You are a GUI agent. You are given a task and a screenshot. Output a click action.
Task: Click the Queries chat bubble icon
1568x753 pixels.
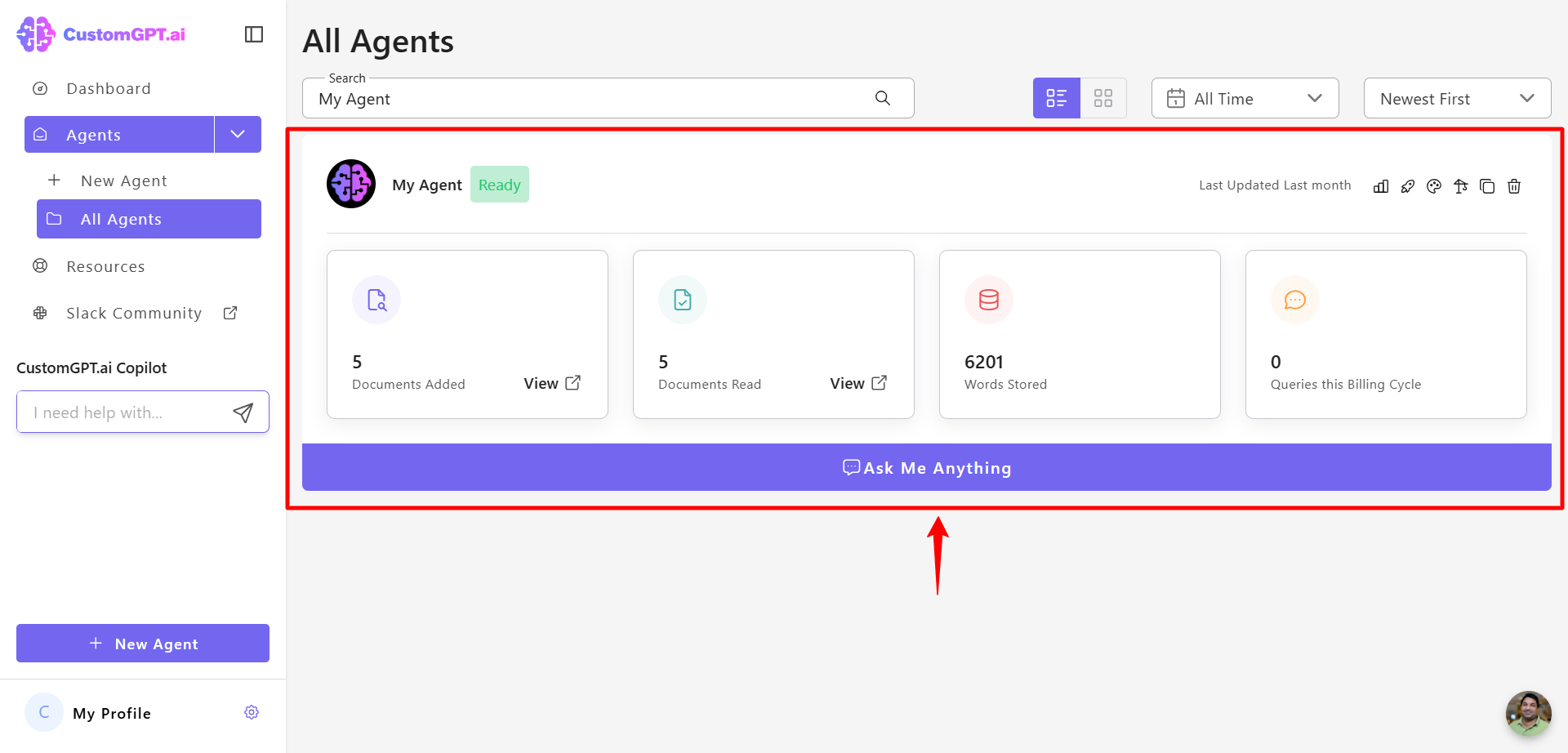(x=1295, y=300)
